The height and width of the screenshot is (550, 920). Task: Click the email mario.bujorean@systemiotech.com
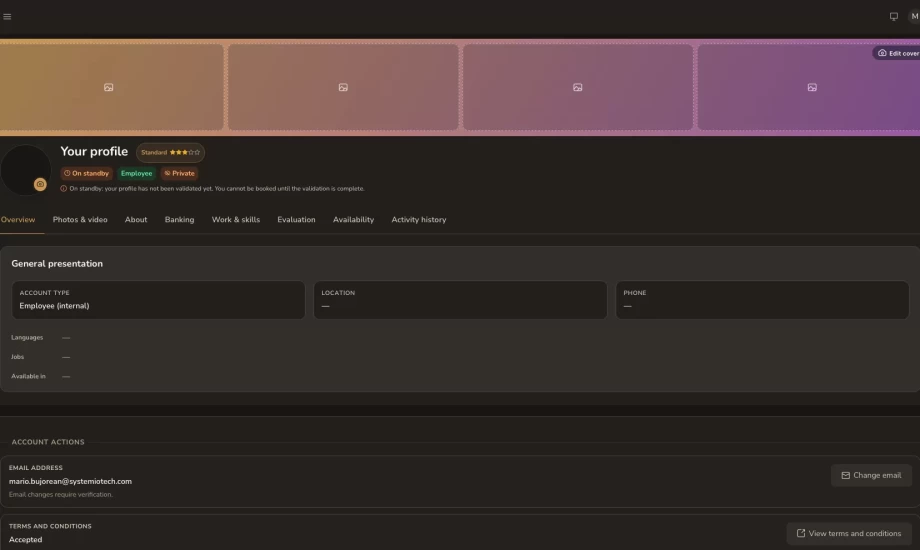(70, 481)
